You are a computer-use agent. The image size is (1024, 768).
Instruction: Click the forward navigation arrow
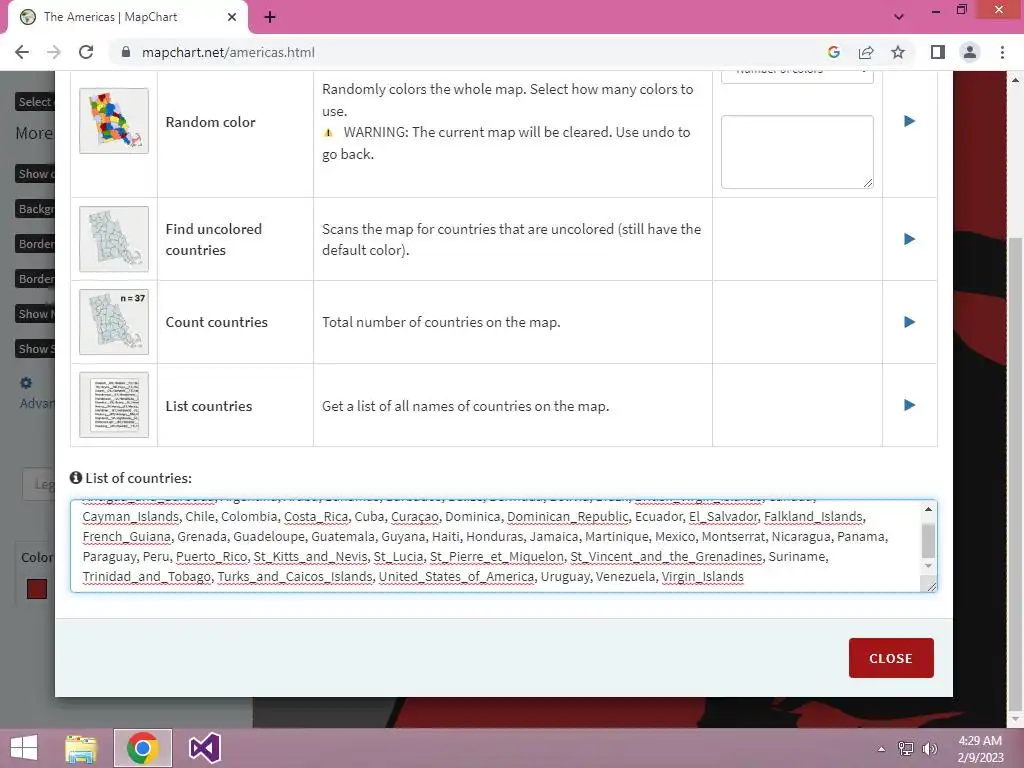(x=54, y=52)
